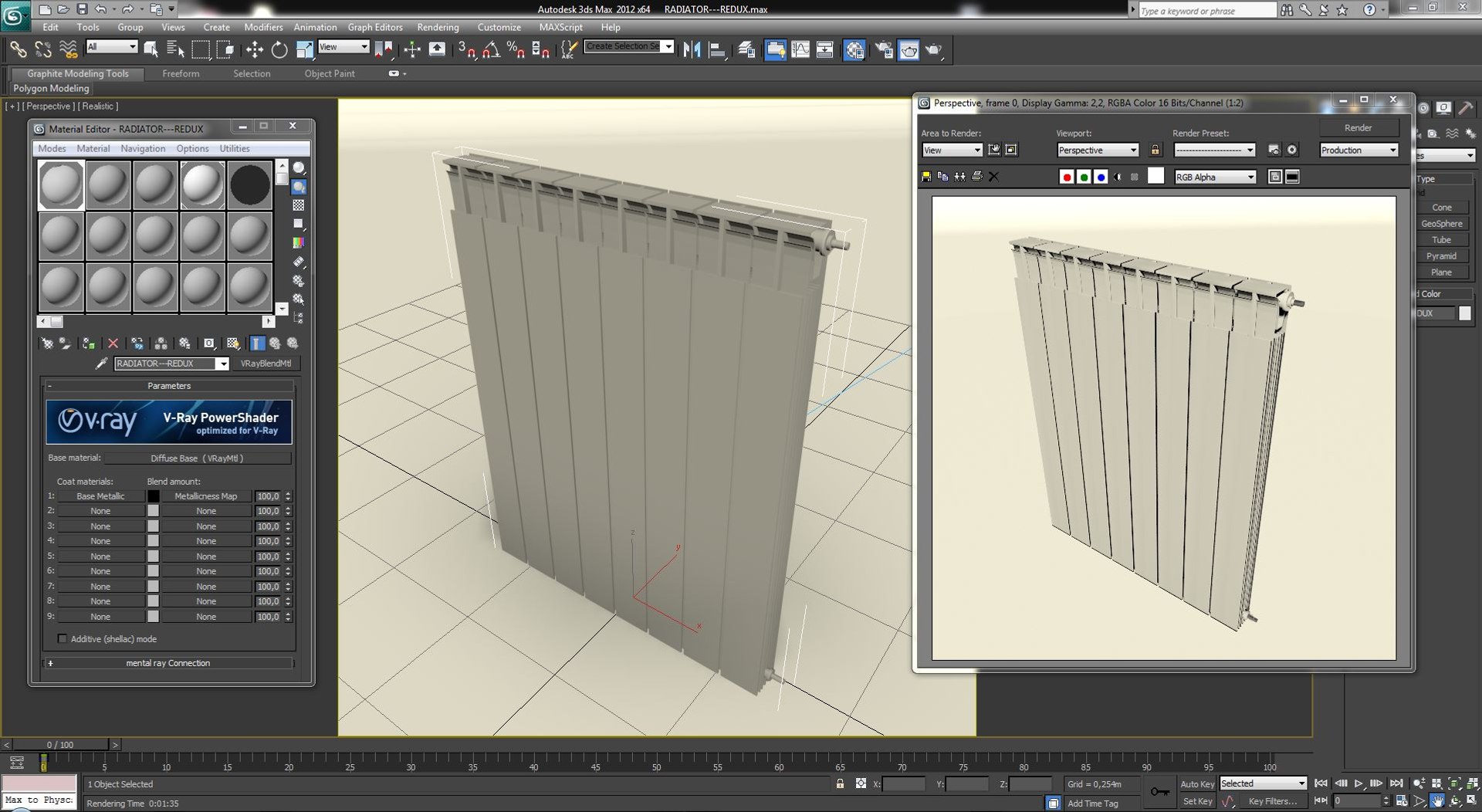Open the Material Editor Utilities menu
Viewport: 1482px width, 812px height.
coord(235,149)
